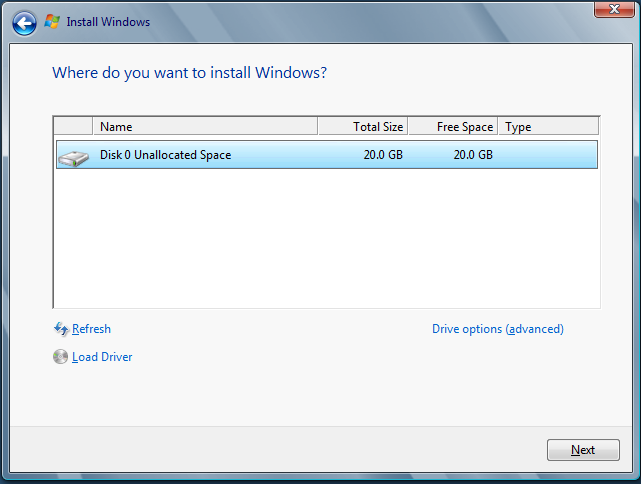Image resolution: width=641 pixels, height=484 pixels.
Task: Open the Load Driver link
Action: tap(102, 357)
